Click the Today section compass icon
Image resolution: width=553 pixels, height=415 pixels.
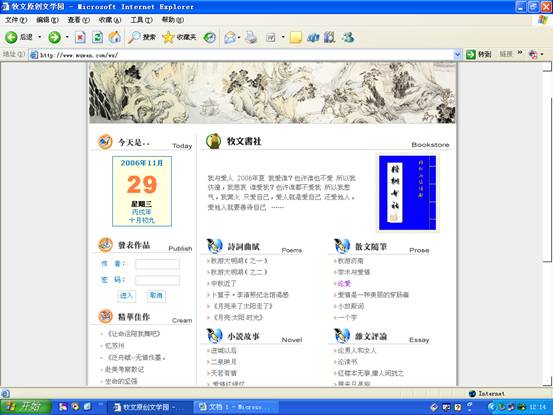[105, 142]
